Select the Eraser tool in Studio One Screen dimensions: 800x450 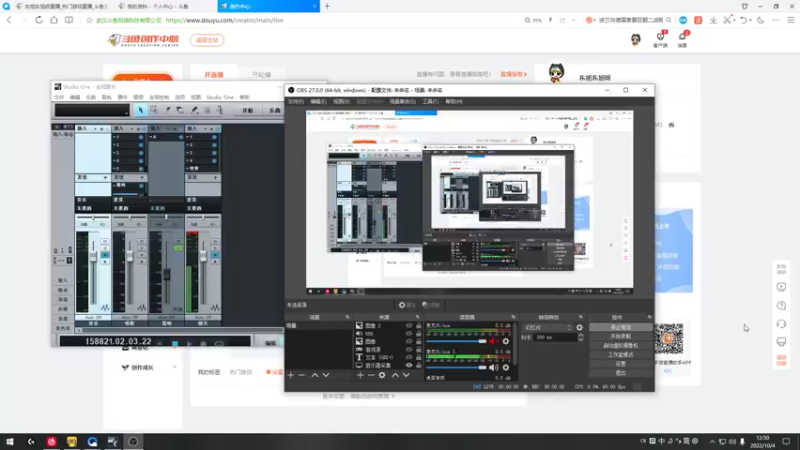click(x=180, y=110)
